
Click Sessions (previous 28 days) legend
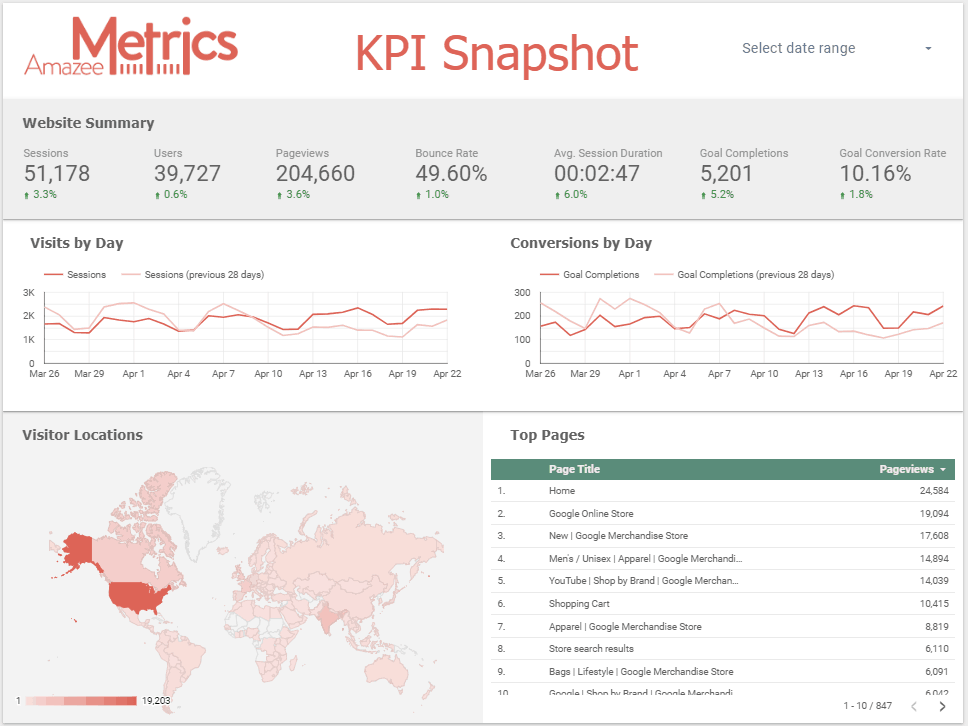[x=193, y=275]
